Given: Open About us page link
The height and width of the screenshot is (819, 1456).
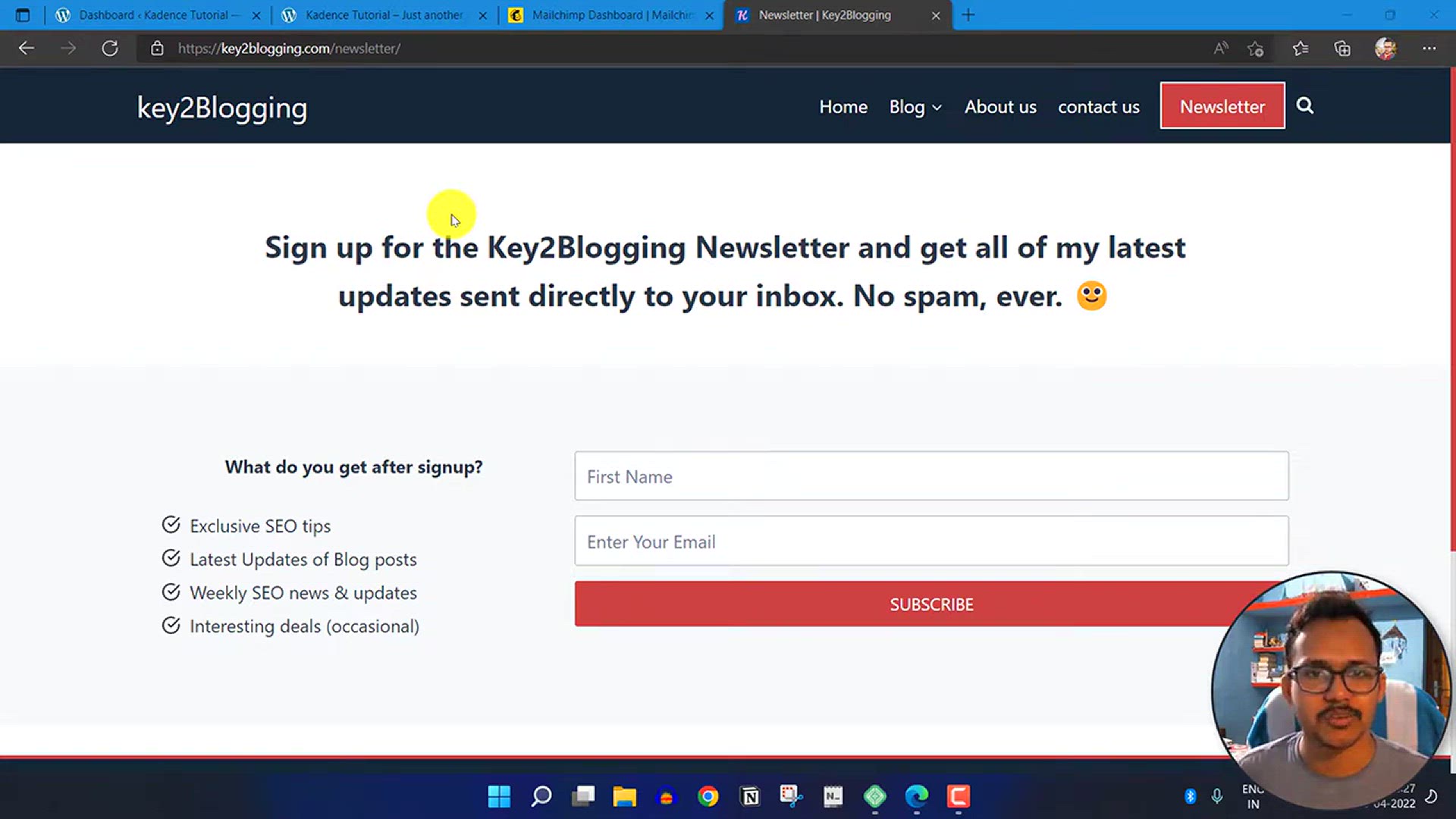Looking at the screenshot, I should pos(1000,107).
